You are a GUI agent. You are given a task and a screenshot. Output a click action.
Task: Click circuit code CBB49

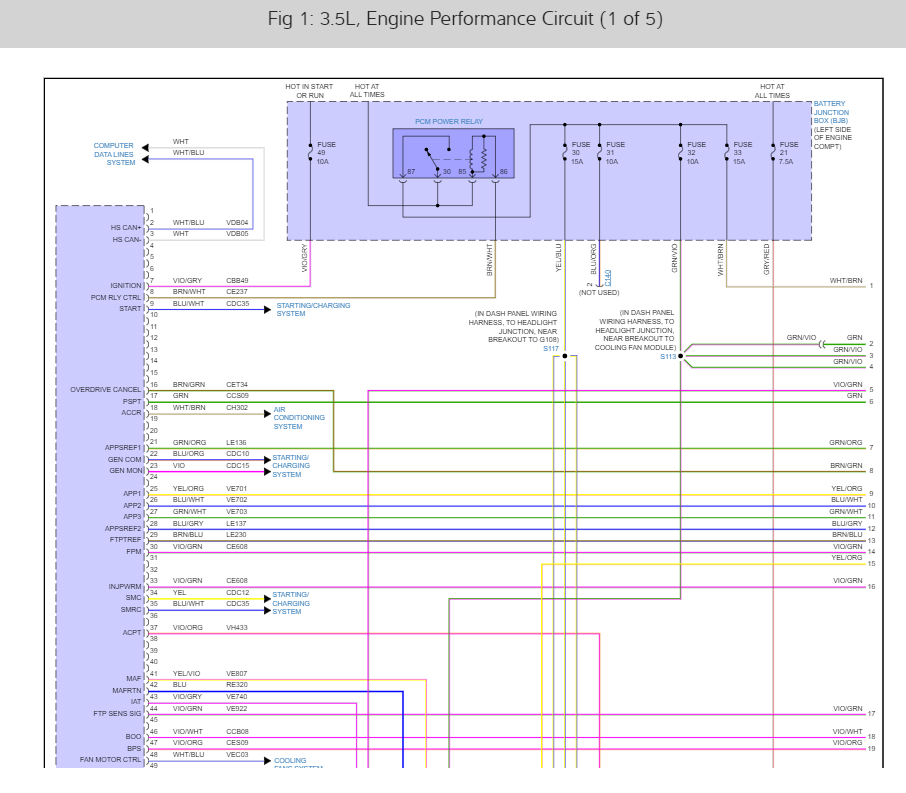tap(237, 281)
